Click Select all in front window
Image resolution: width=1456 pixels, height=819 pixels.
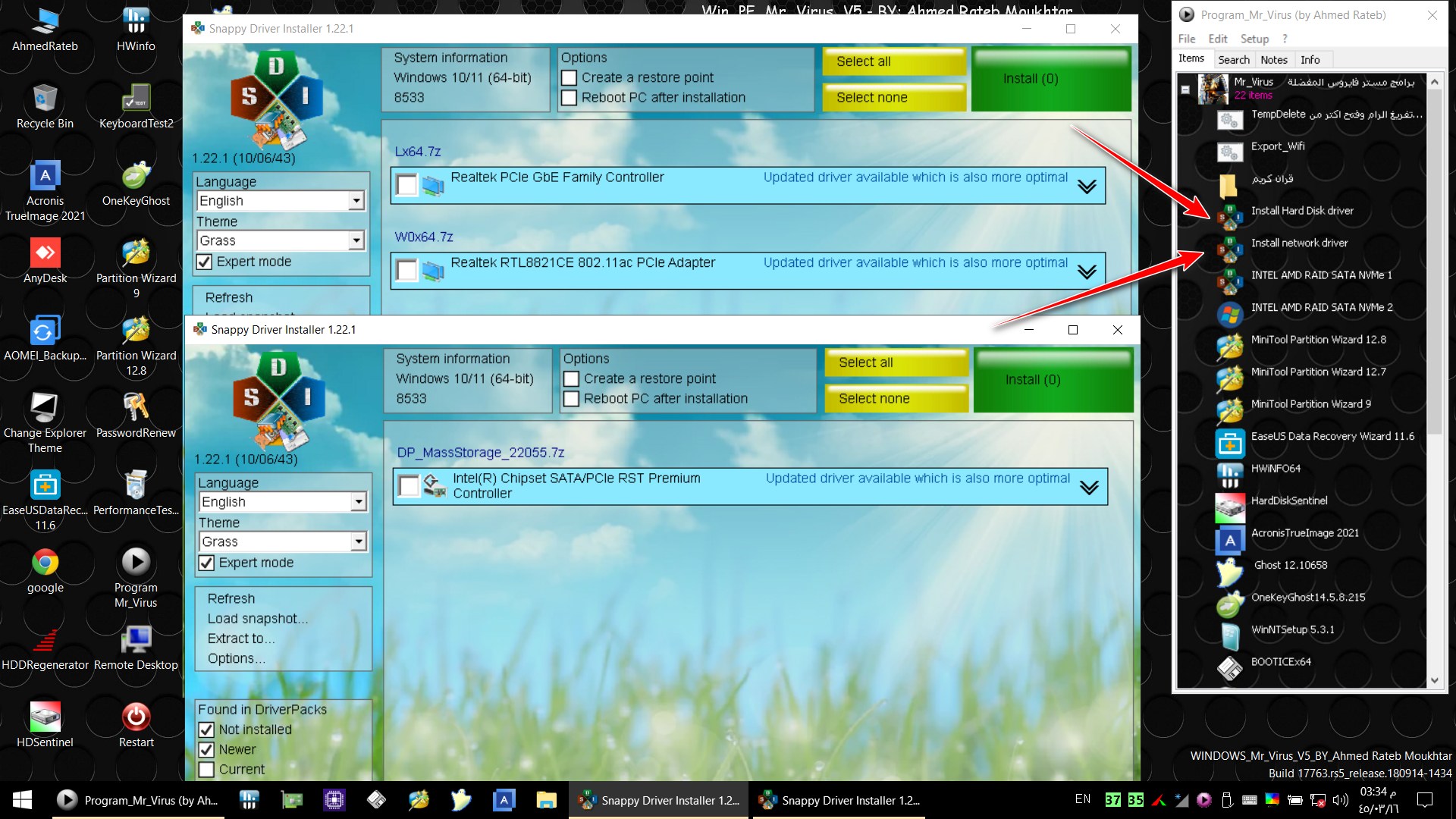pyautogui.click(x=896, y=362)
